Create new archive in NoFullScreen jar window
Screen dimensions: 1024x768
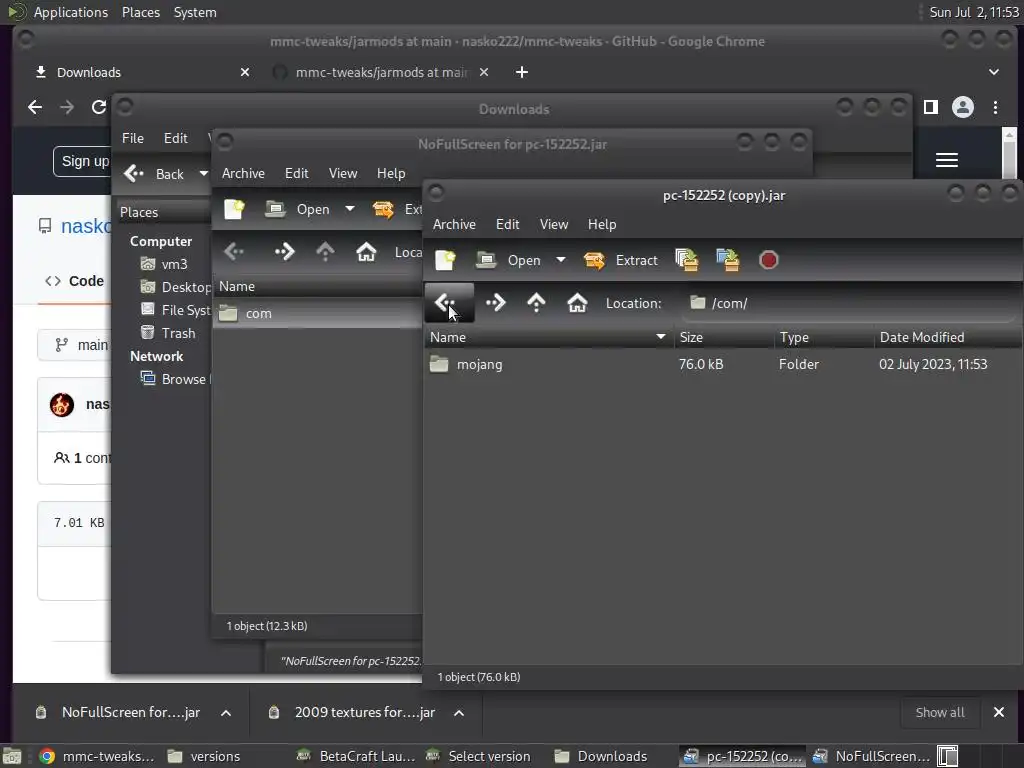234,209
